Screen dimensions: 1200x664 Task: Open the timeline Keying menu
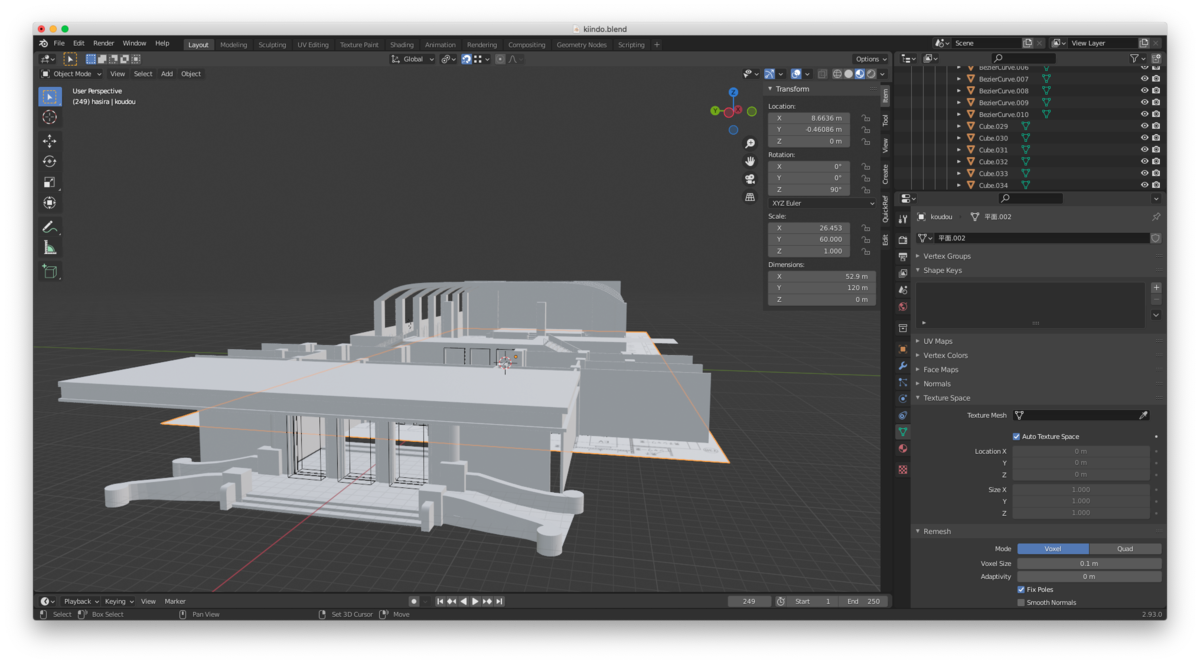117,601
